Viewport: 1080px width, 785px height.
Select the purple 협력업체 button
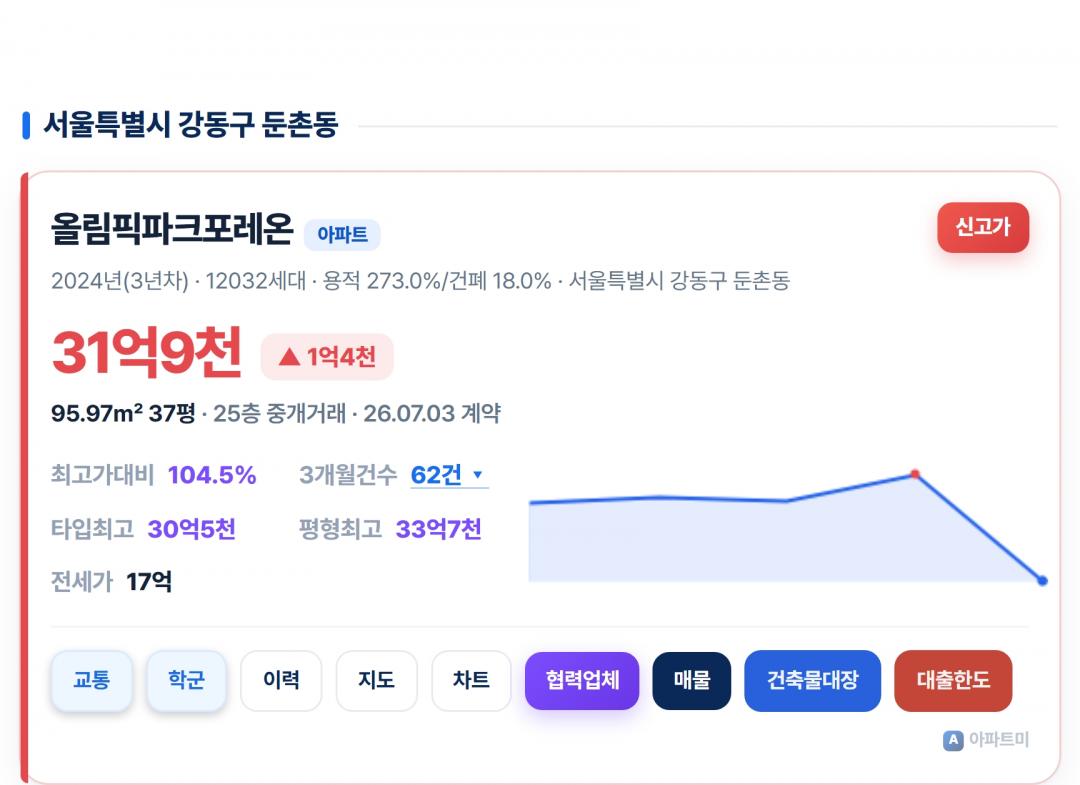[x=582, y=680]
